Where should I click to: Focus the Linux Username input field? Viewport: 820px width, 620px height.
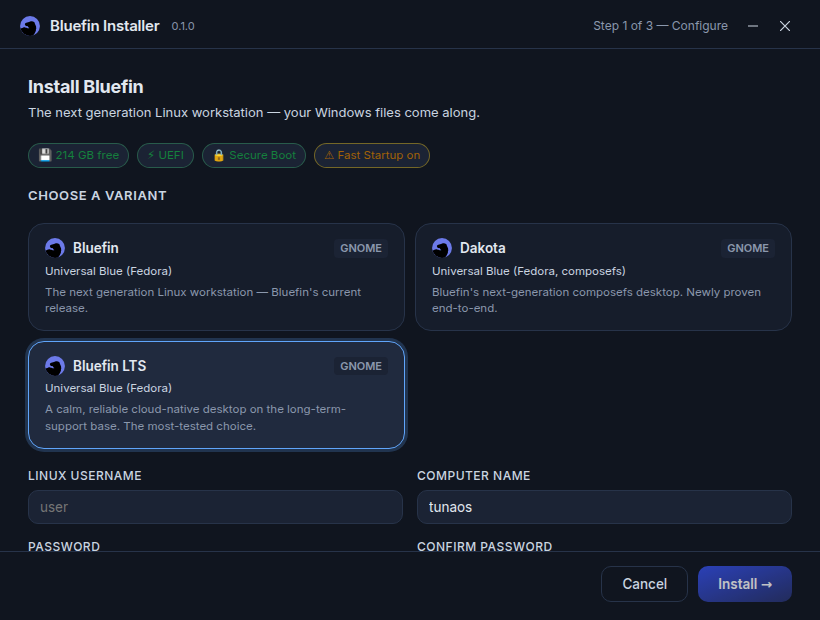(x=215, y=507)
